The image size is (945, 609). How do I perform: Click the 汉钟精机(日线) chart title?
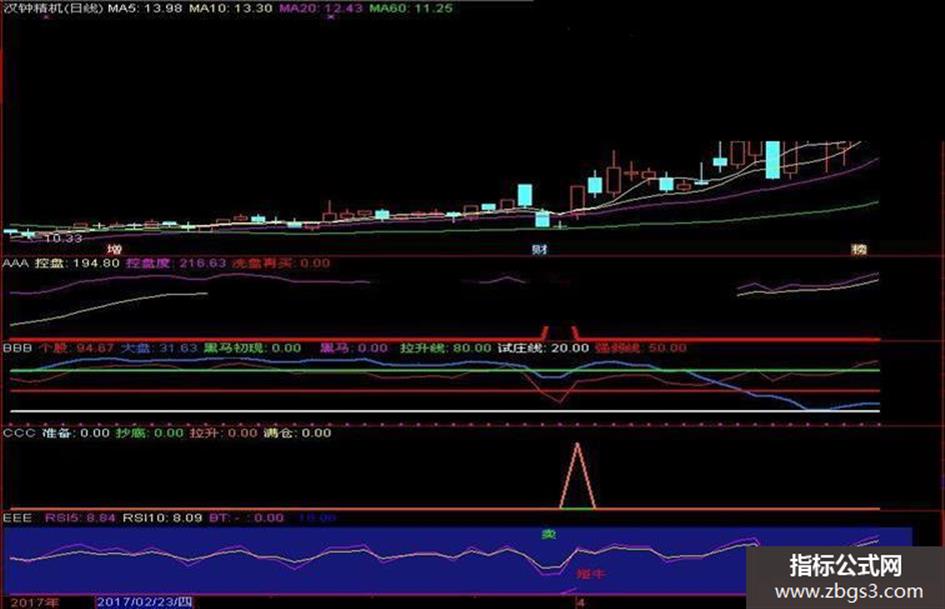click(53, 8)
